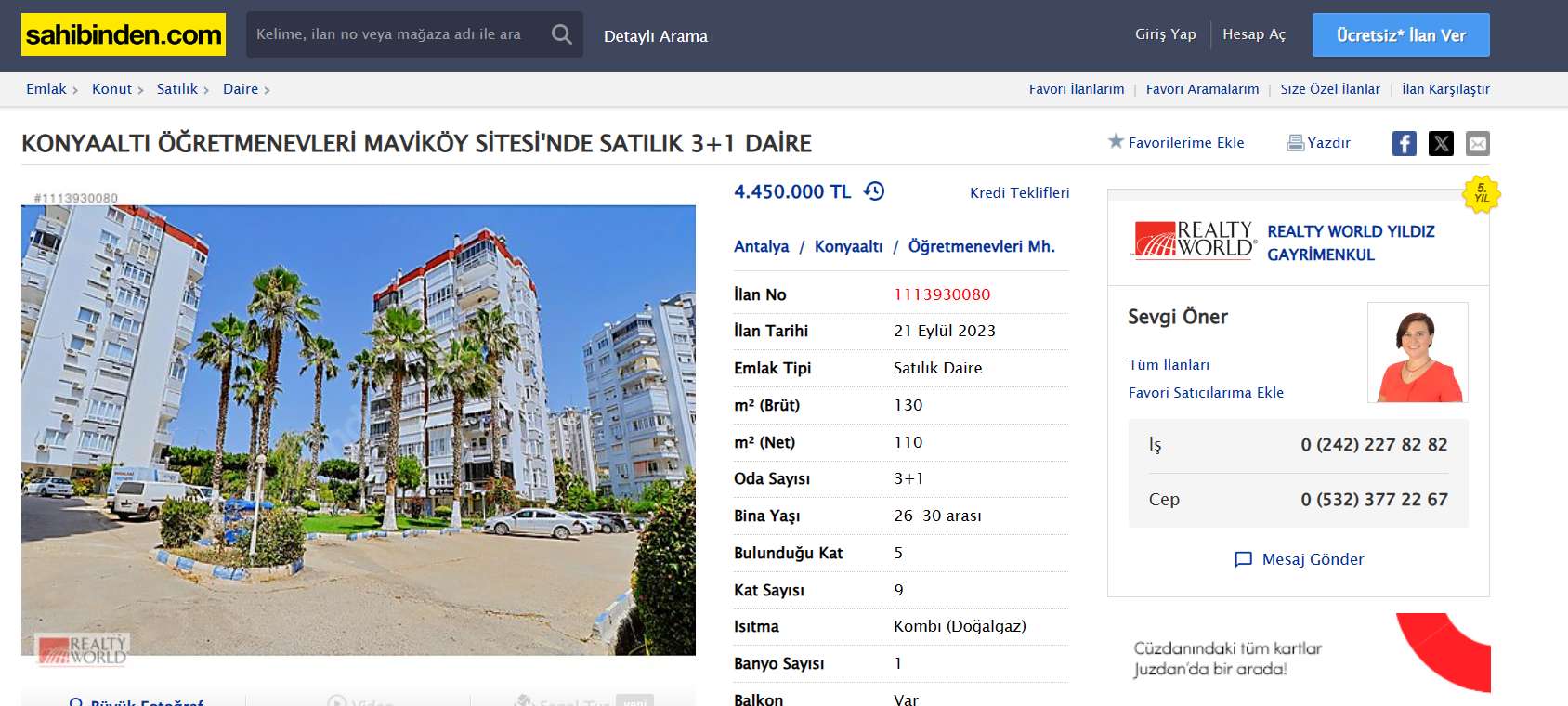Click the Öğretmenevleri Mh. neighborhood link
The width and height of the screenshot is (1568, 706).
pyautogui.click(x=982, y=246)
